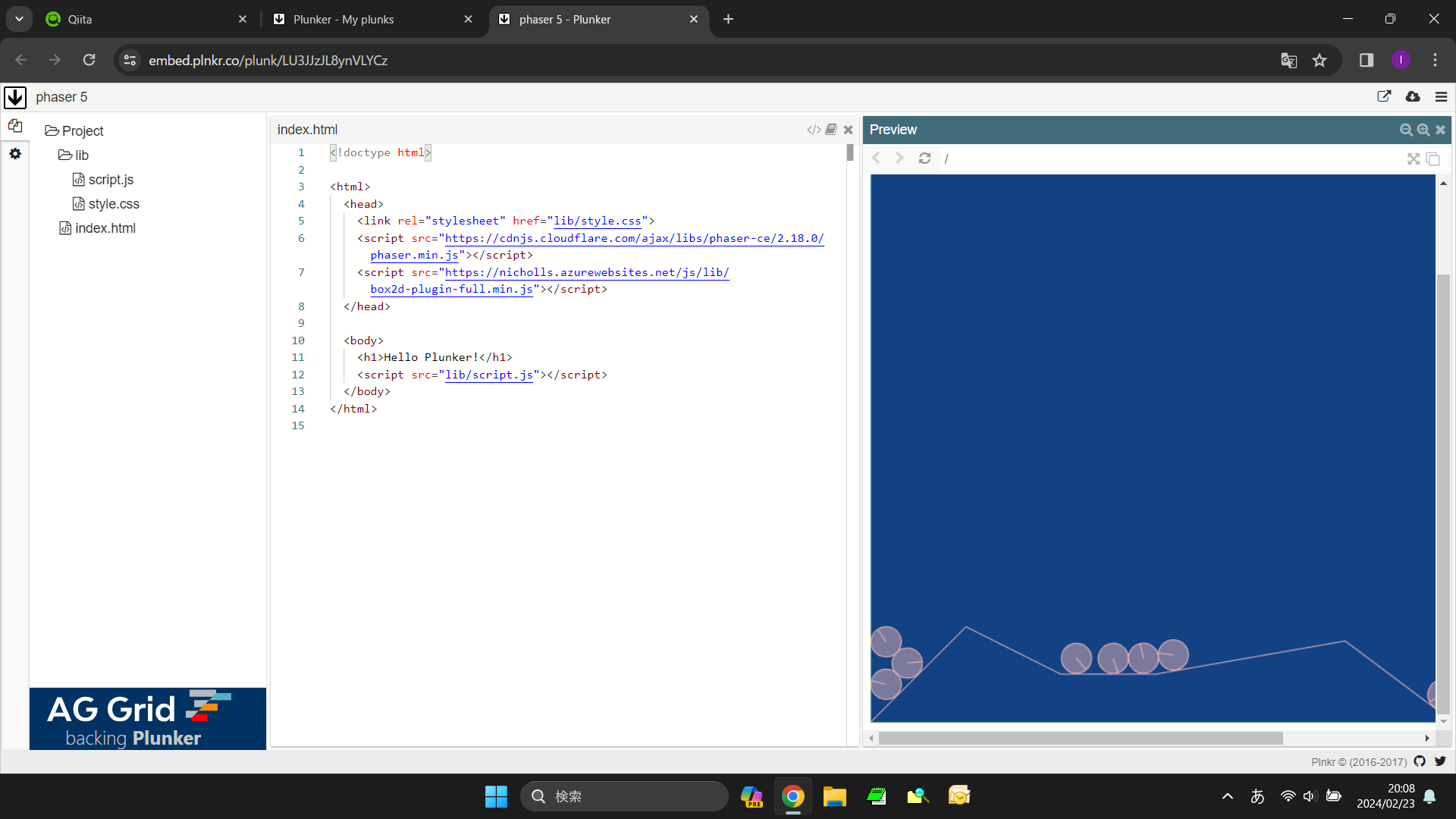Zoom in the Preview pane
This screenshot has height=819, width=1456.
click(x=1423, y=130)
